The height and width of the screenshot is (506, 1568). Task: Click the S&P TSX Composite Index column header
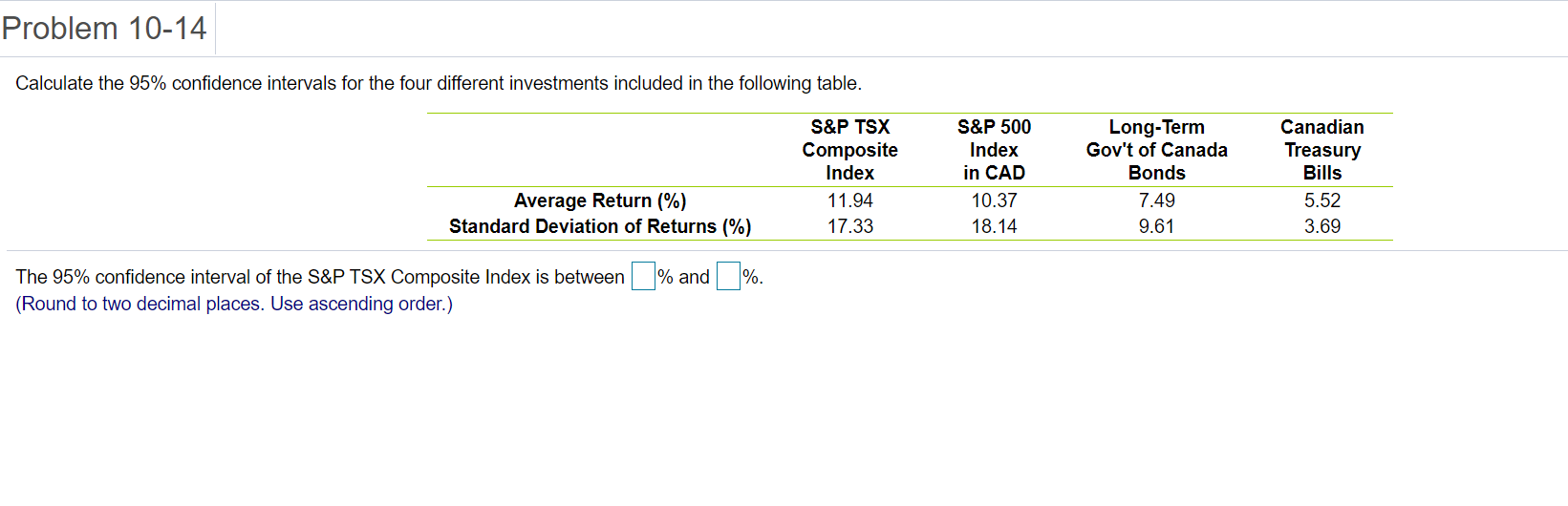(x=849, y=150)
